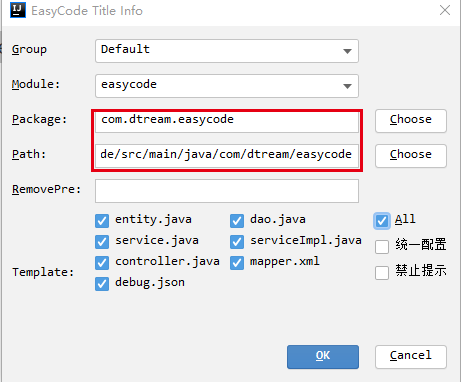Choose a package with the Package Choose button
Image resolution: width=461 pixels, height=382 pixels.
click(411, 121)
